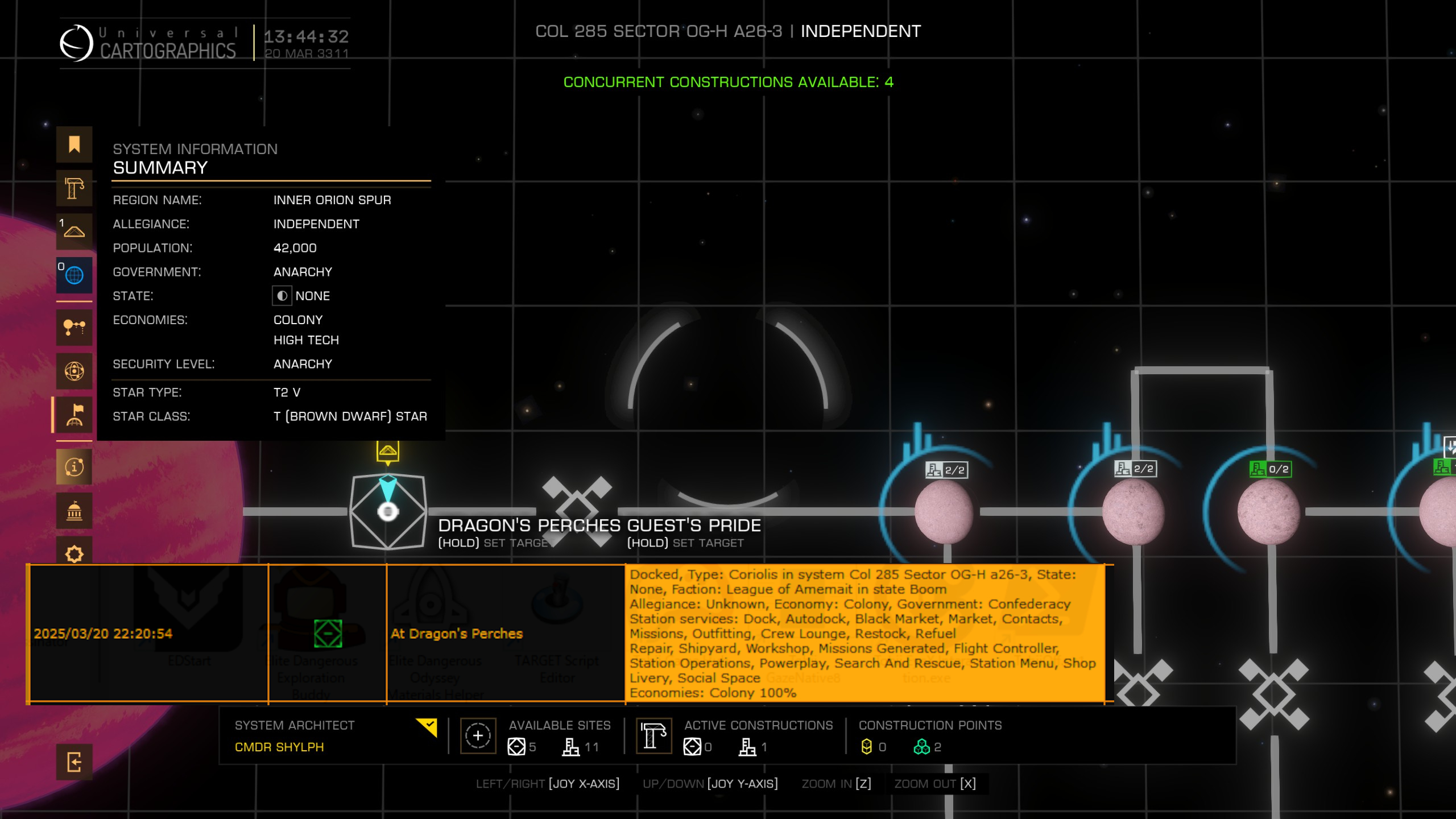Image resolution: width=1456 pixels, height=819 pixels.
Task: Click the state NONE half-circle icon
Action: [x=282, y=296]
